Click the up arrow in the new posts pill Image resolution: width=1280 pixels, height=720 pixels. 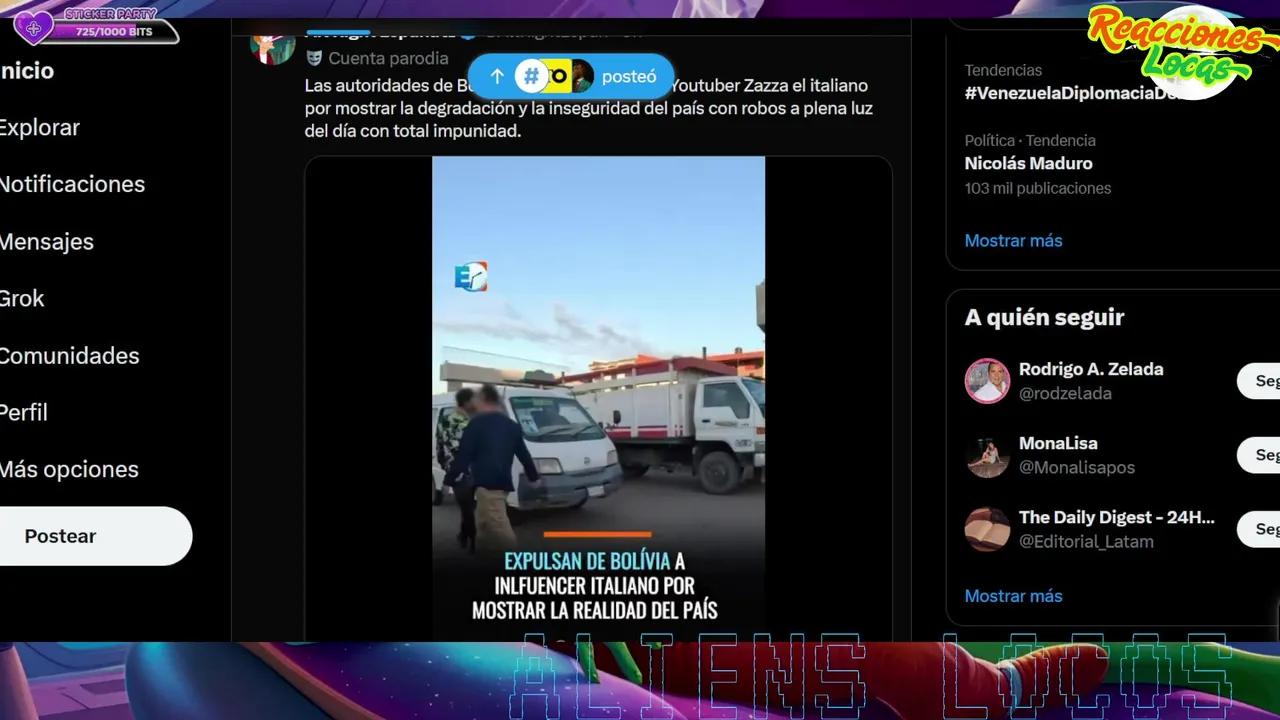point(497,76)
